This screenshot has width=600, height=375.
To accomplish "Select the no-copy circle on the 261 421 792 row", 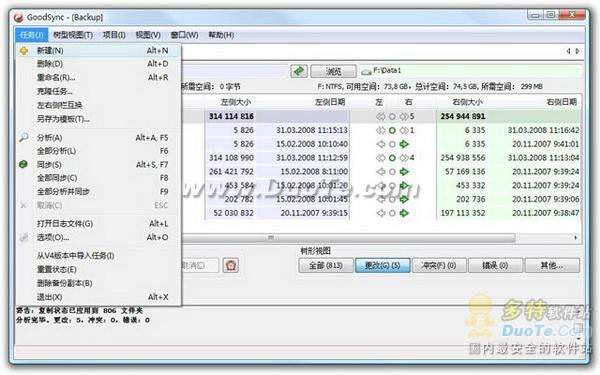I will (392, 172).
